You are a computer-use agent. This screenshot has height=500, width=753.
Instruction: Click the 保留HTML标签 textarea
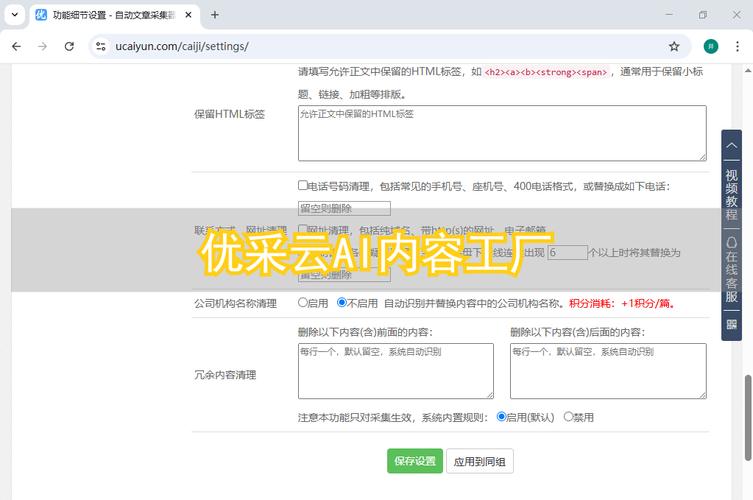(x=502, y=133)
